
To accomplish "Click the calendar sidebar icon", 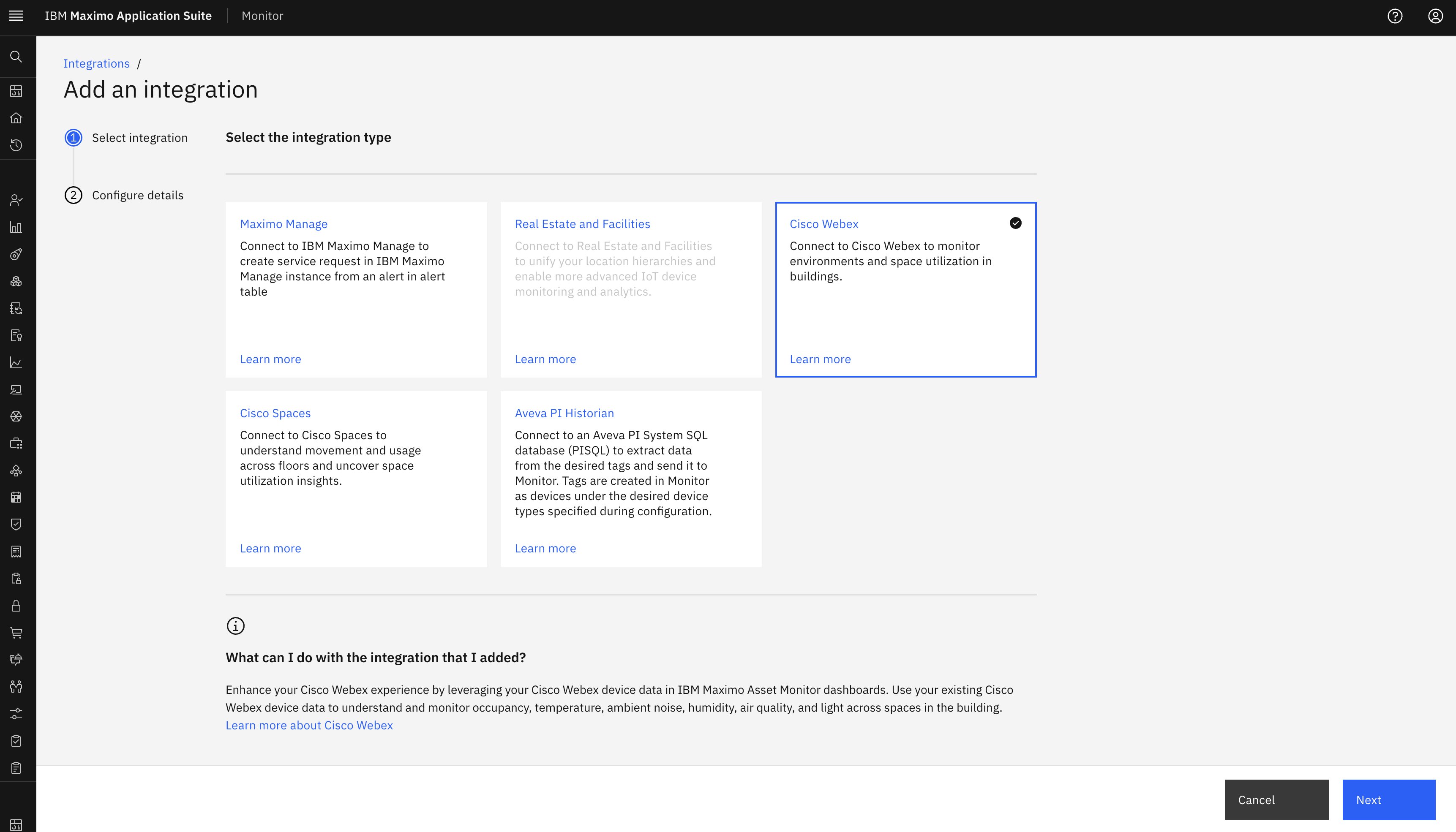I will [16, 497].
